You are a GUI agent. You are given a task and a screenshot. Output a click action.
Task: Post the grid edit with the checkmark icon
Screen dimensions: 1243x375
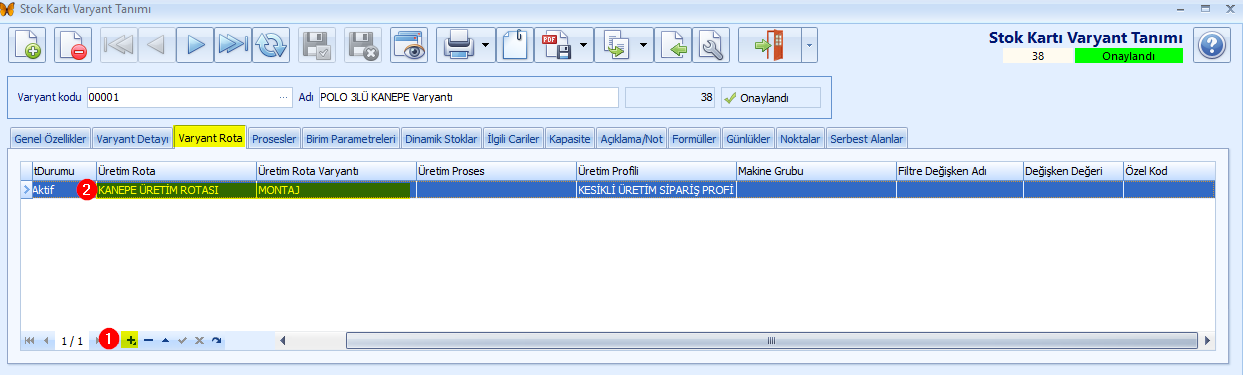[x=182, y=341]
